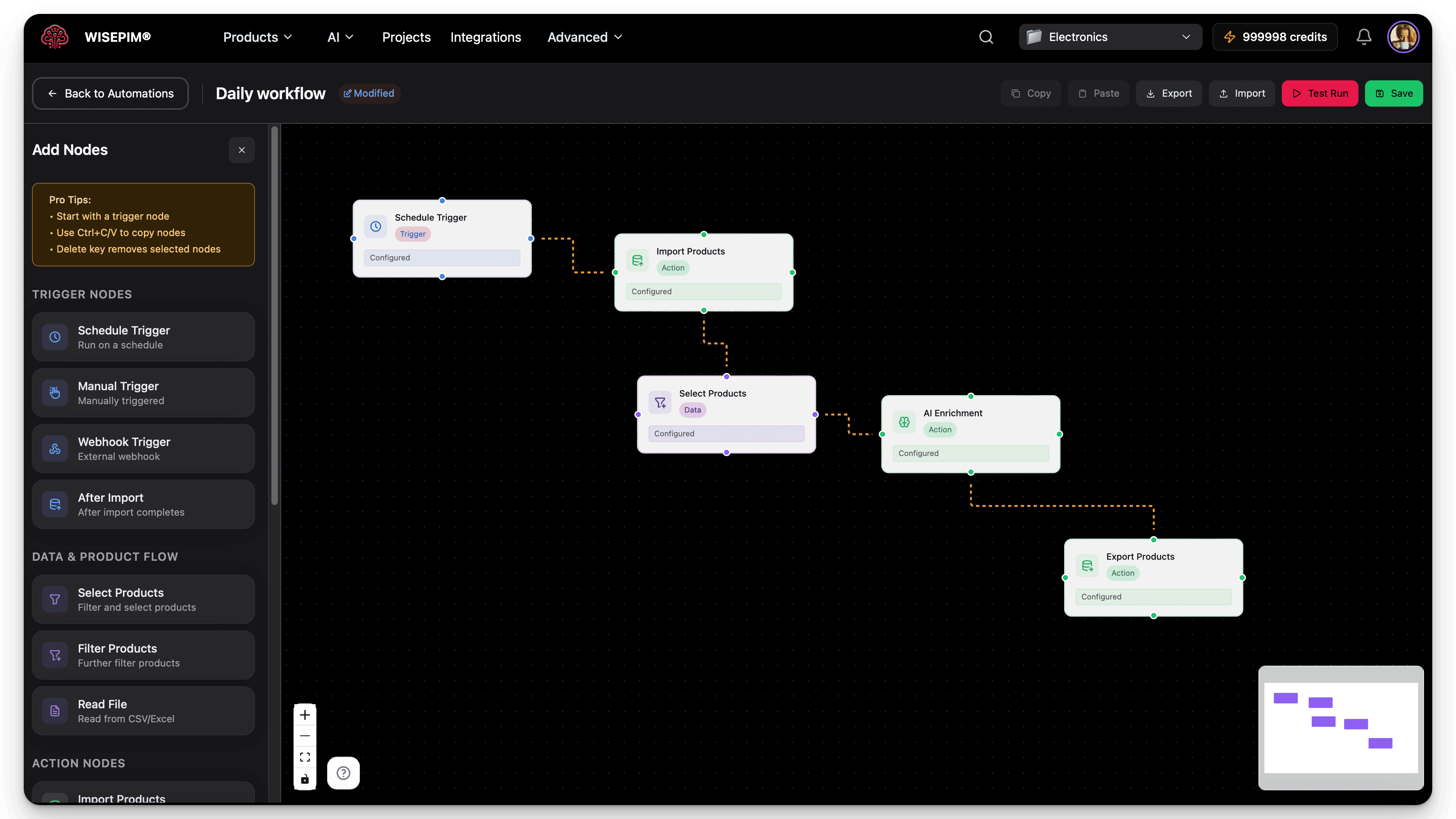Select the Webhook Trigger node icon

(55, 448)
